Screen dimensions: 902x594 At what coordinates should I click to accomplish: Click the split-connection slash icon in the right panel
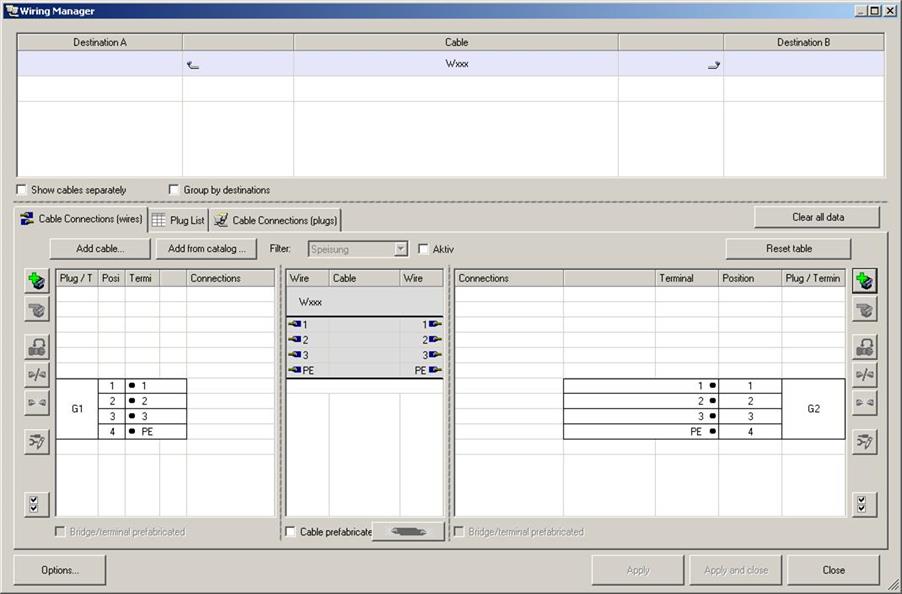[x=865, y=375]
